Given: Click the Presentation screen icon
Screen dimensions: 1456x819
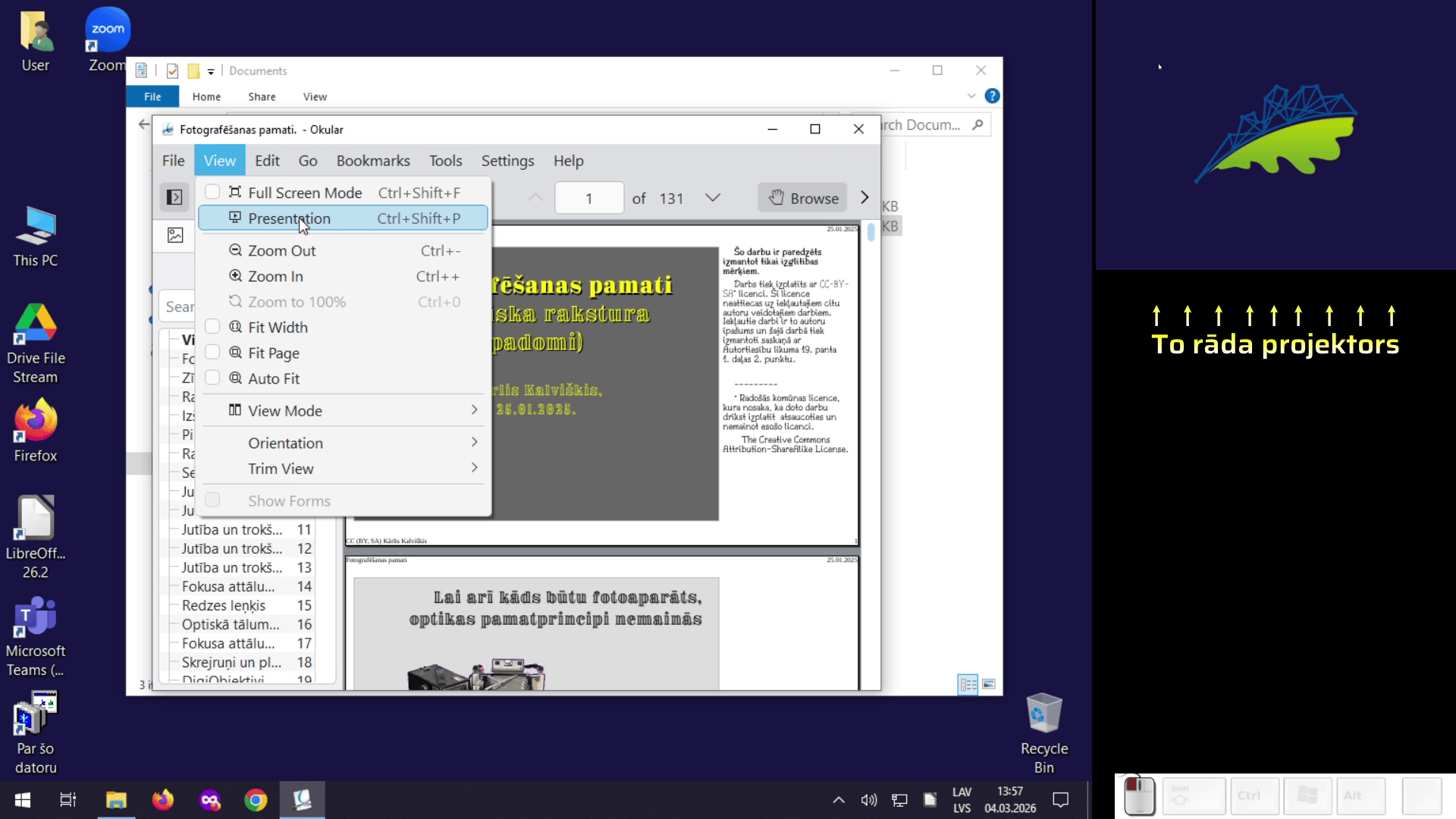Looking at the screenshot, I should click(235, 218).
